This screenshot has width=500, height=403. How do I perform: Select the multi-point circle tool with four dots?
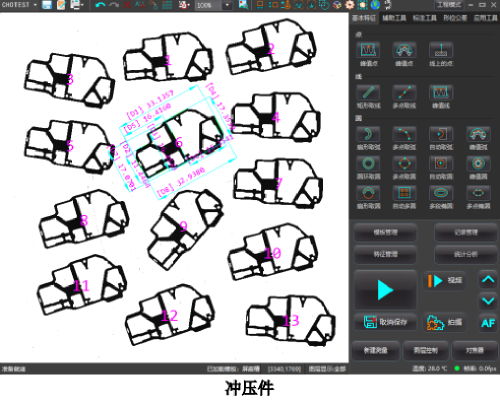(404, 167)
